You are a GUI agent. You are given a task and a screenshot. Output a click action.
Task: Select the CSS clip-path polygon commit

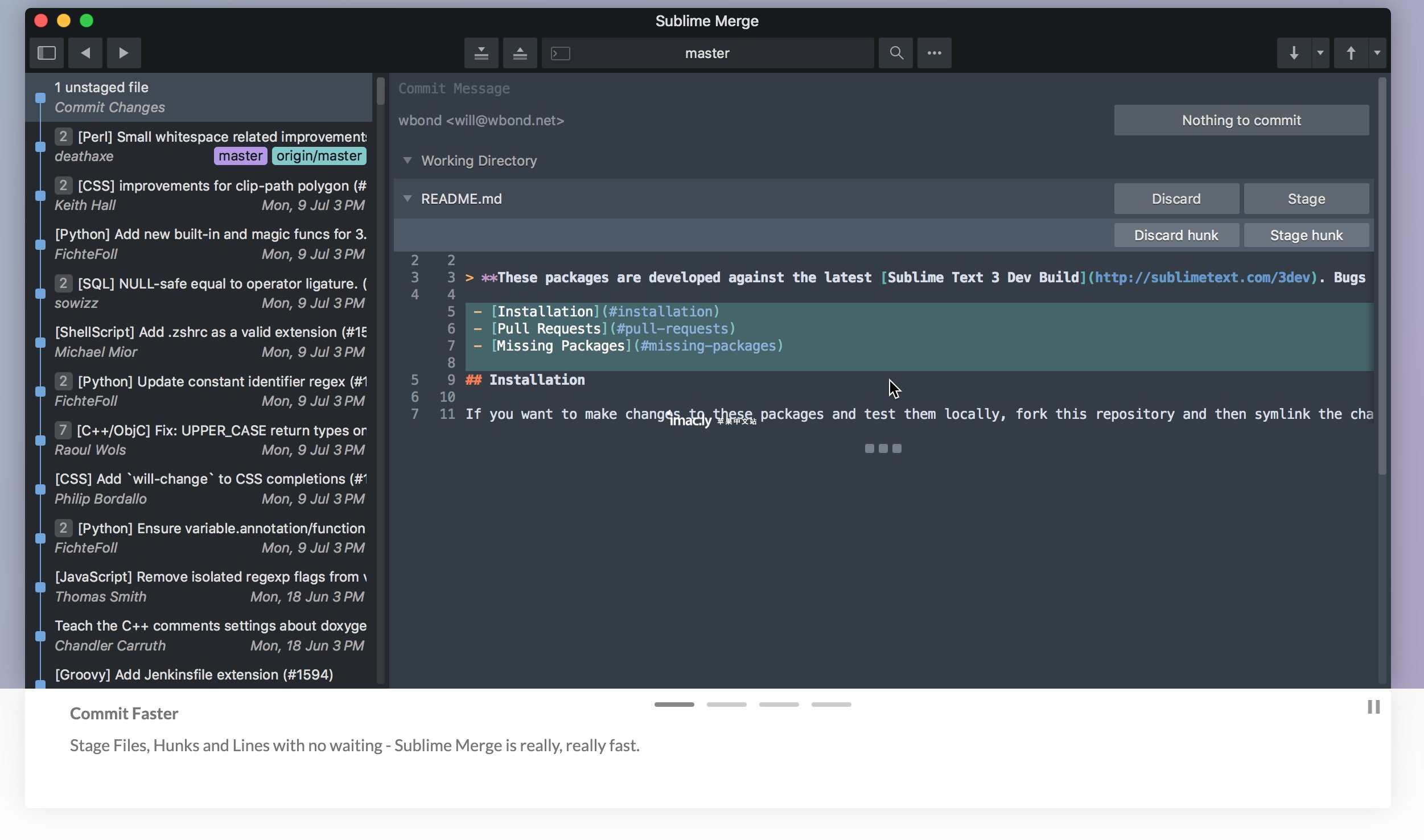(x=199, y=195)
